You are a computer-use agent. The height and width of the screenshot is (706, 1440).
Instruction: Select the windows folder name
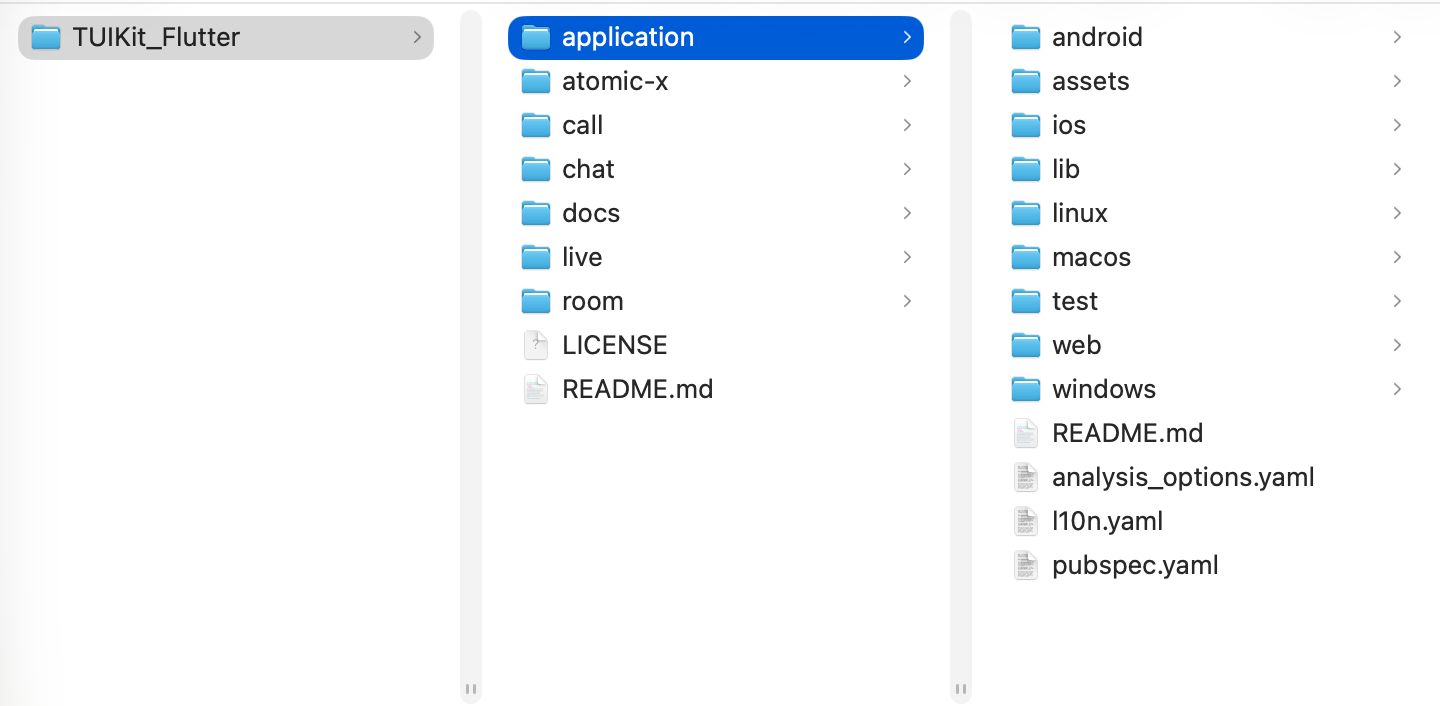click(1104, 390)
